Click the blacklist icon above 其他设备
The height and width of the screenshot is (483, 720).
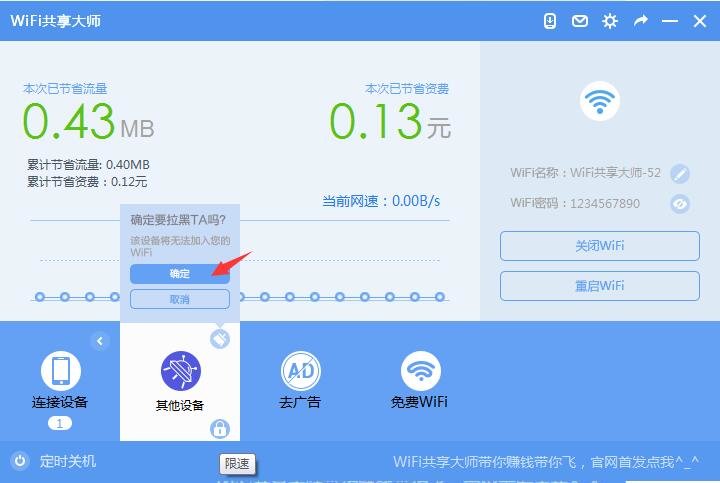click(220, 339)
